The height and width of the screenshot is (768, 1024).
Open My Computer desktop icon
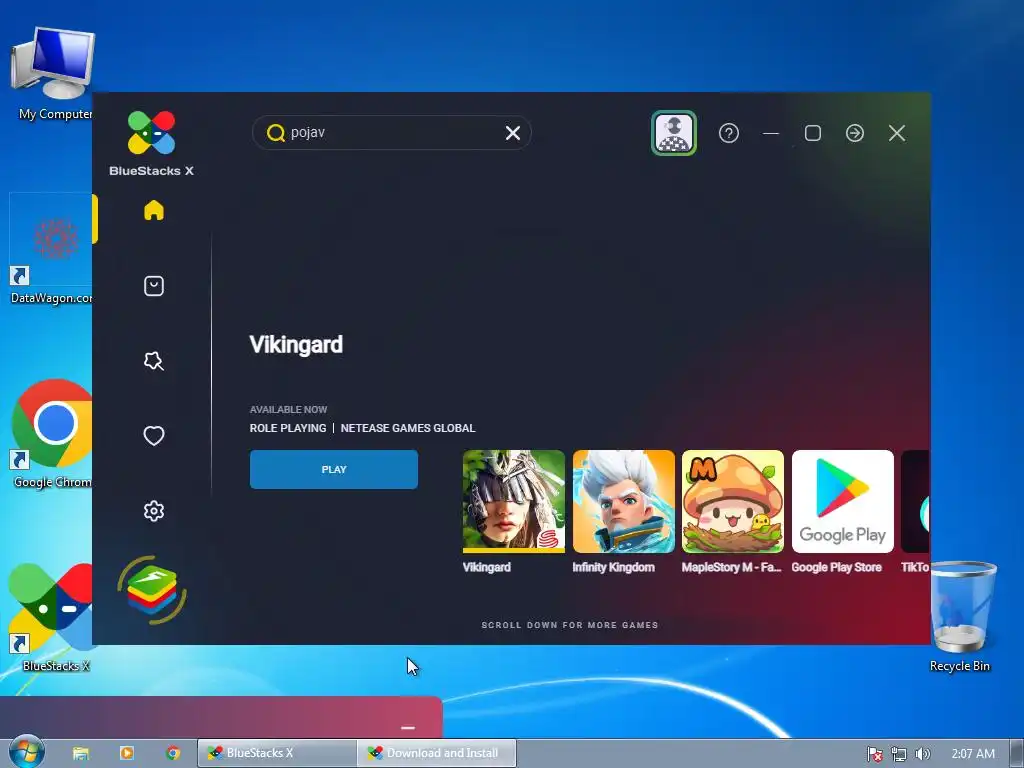coord(54,73)
